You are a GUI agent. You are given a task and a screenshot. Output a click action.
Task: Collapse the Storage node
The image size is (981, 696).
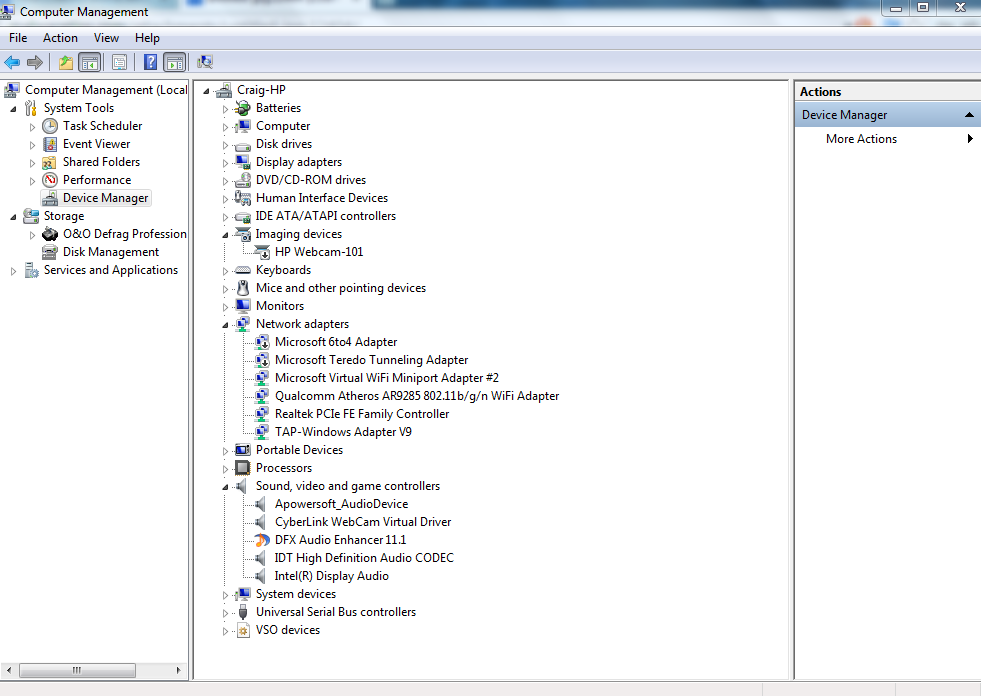13,217
